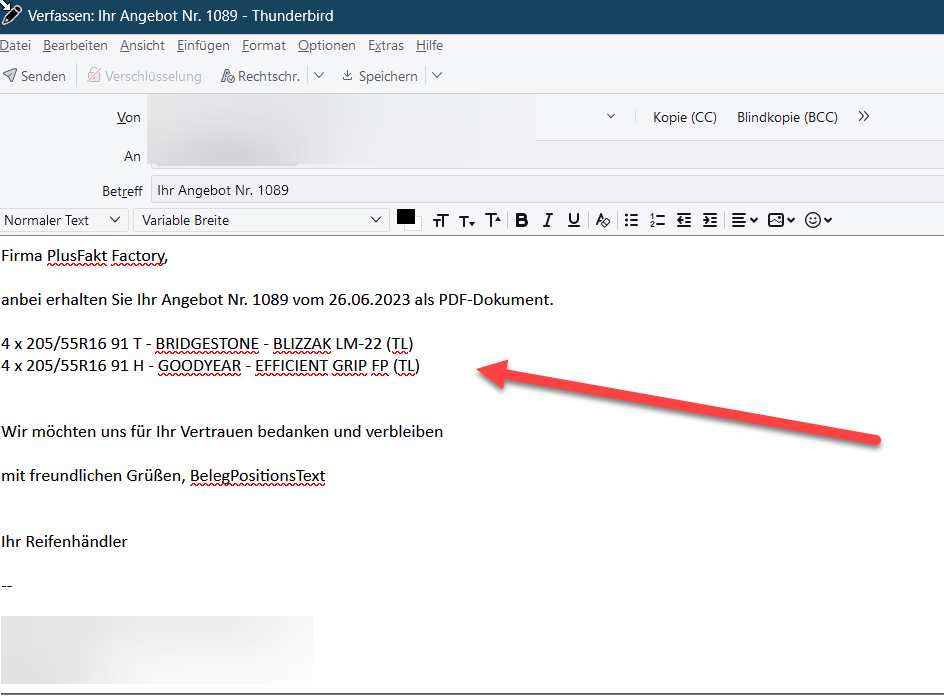Open the Variable Breite font dropdown
Screen dimensions: 944x699
[261, 220]
